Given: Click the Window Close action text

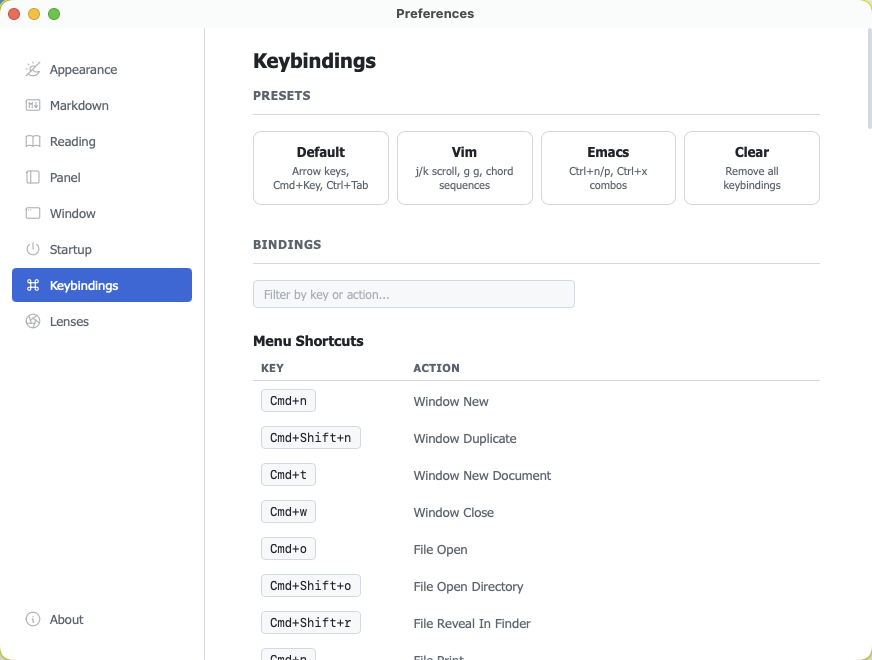Looking at the screenshot, I should [454, 513].
